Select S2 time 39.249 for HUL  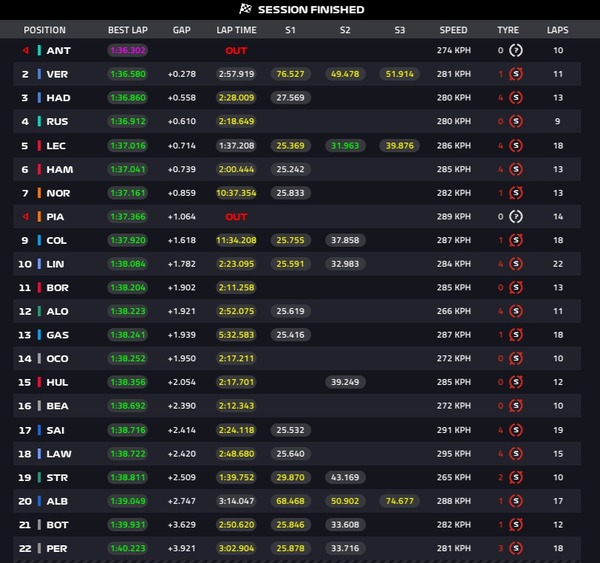[345, 382]
